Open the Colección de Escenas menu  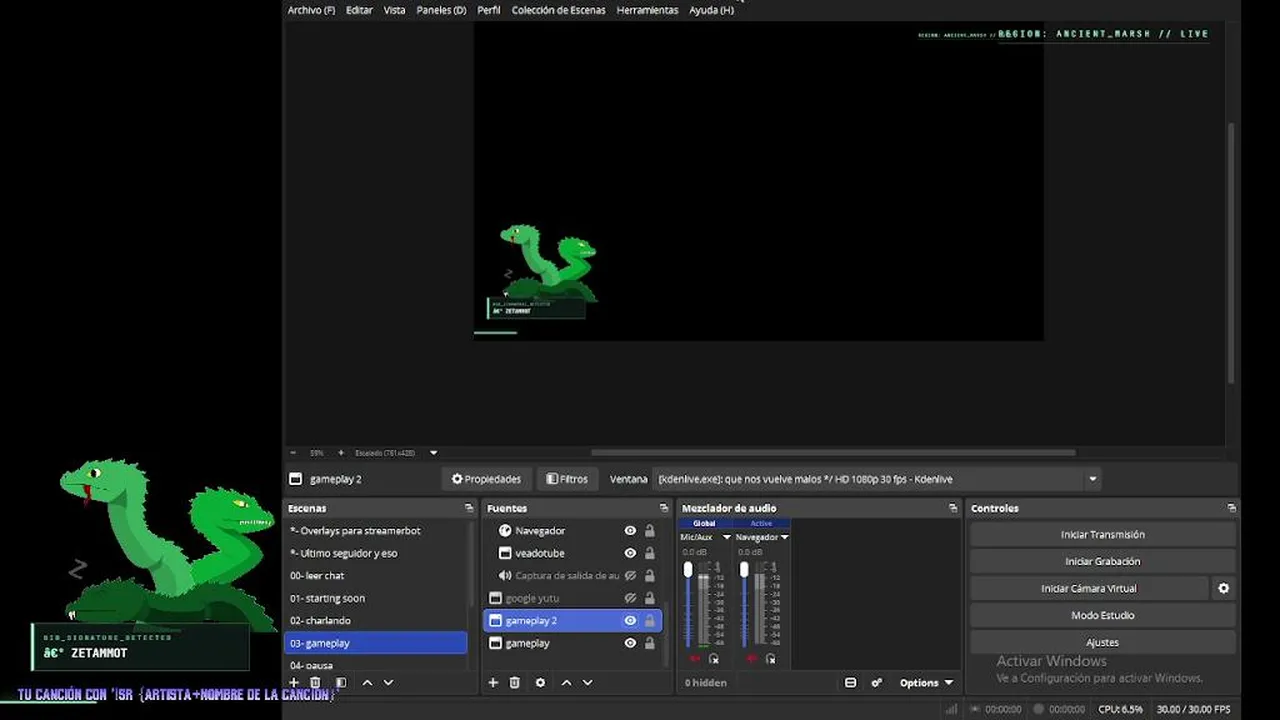[x=559, y=10]
